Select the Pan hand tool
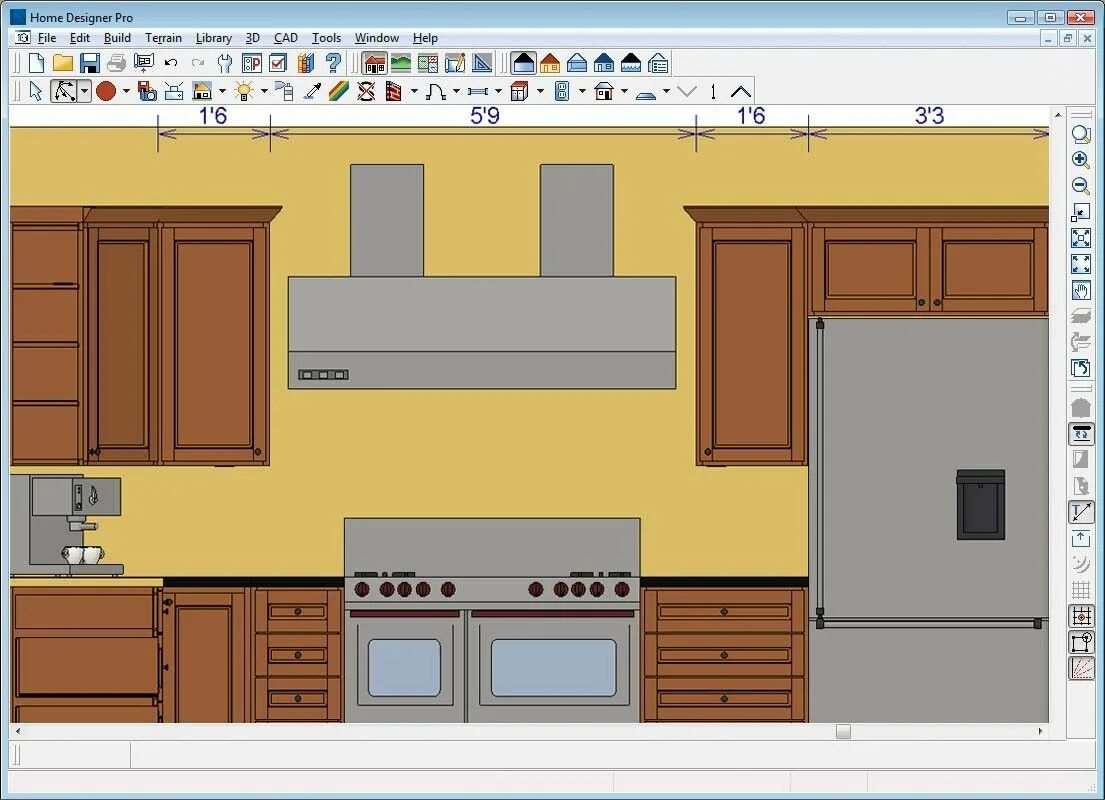This screenshot has height=800, width=1105. (x=1080, y=290)
